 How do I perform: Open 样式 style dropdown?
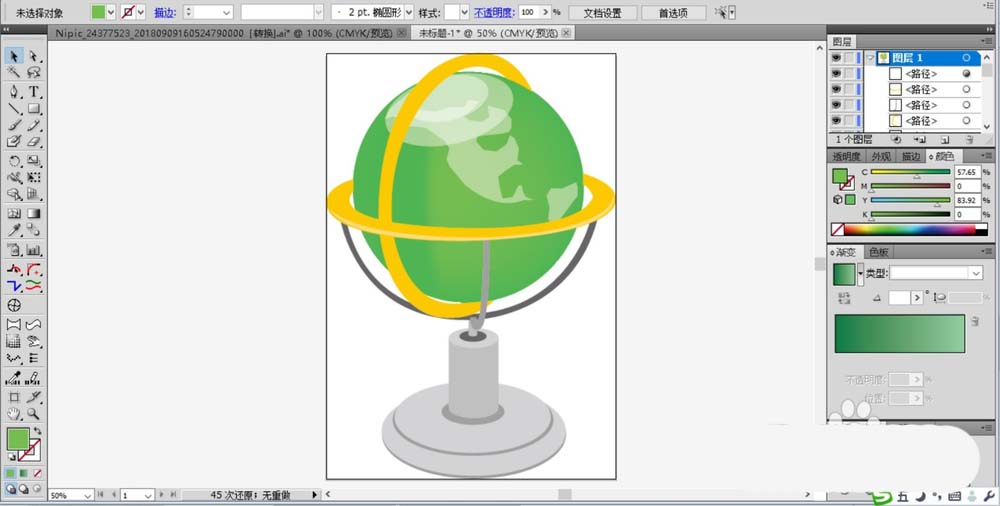[464, 12]
